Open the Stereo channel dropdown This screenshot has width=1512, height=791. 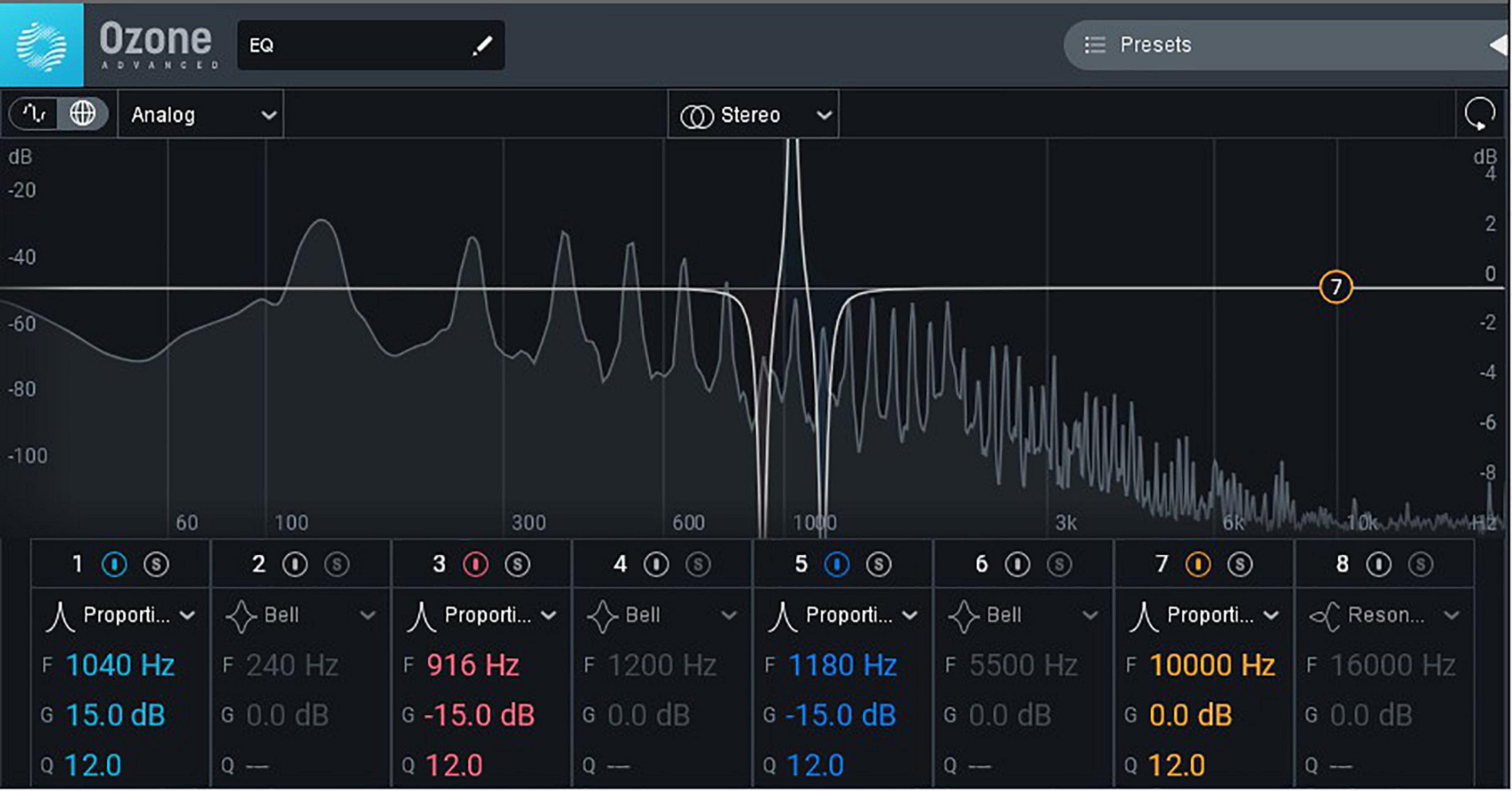point(754,115)
